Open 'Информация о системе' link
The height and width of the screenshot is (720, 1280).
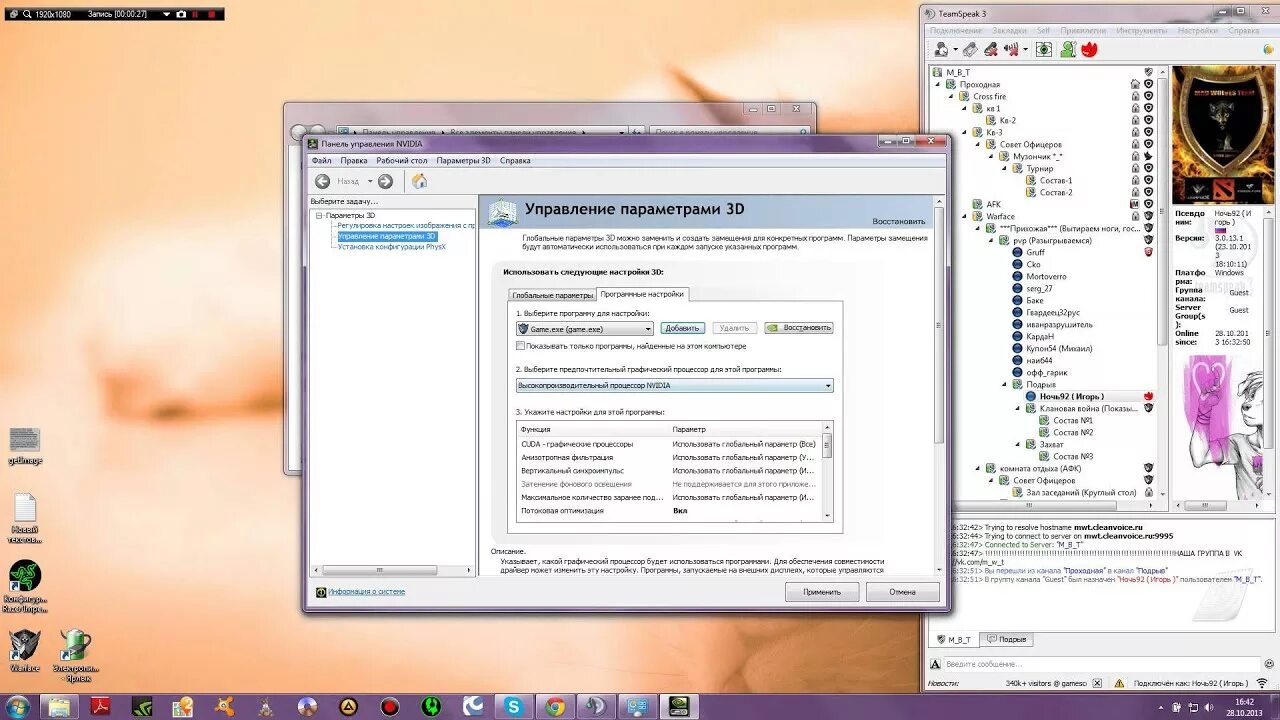[x=367, y=592]
